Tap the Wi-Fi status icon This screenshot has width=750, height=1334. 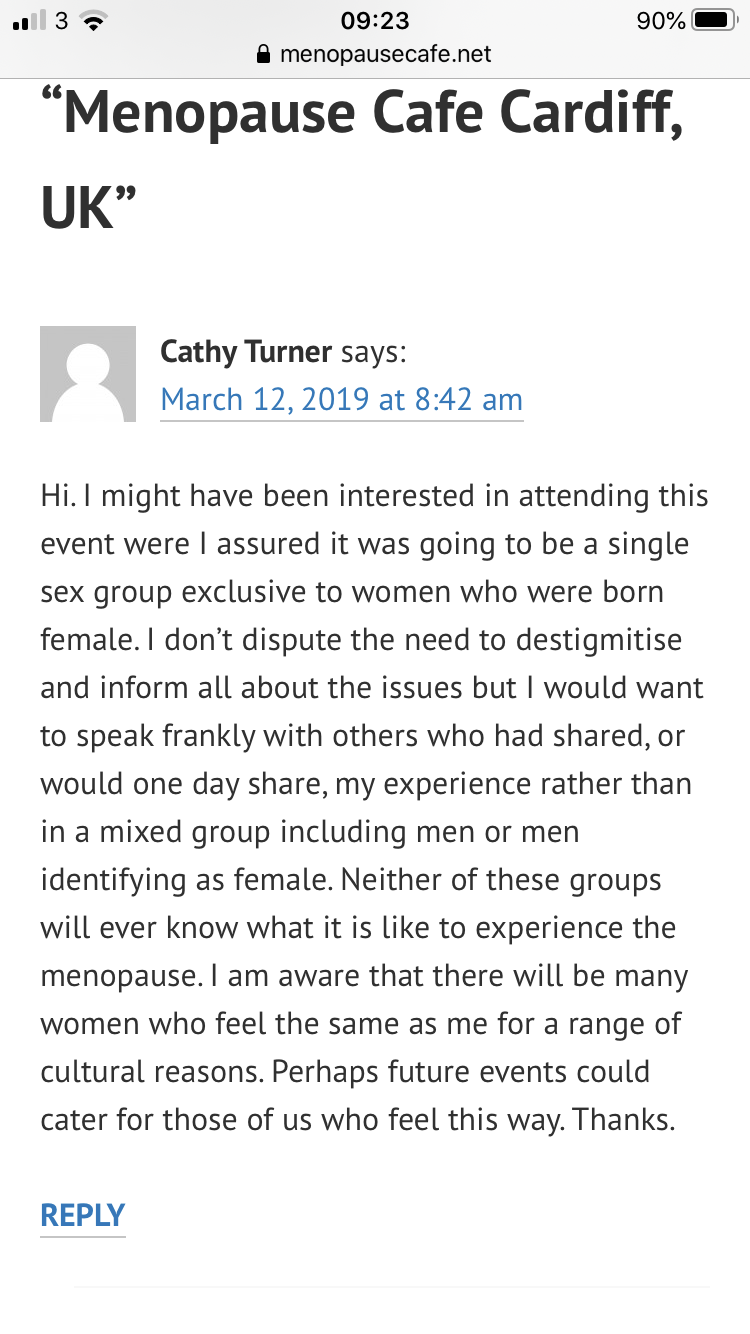coord(93,22)
